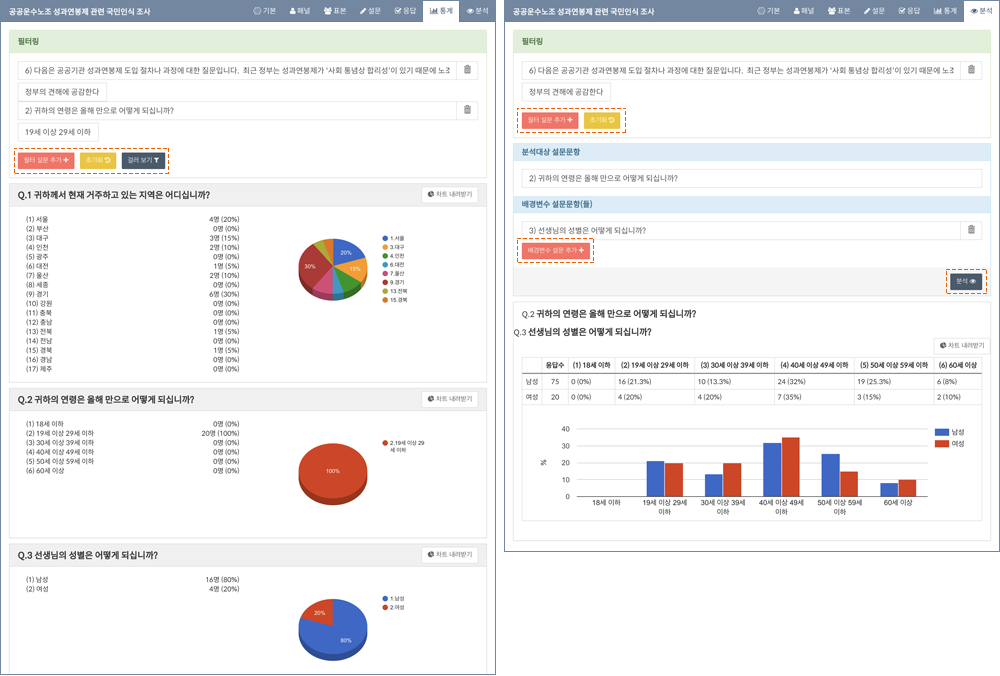This screenshot has width=1000, height=676.
Task: Delete question 2 age filter in left window
Action: pos(467,110)
